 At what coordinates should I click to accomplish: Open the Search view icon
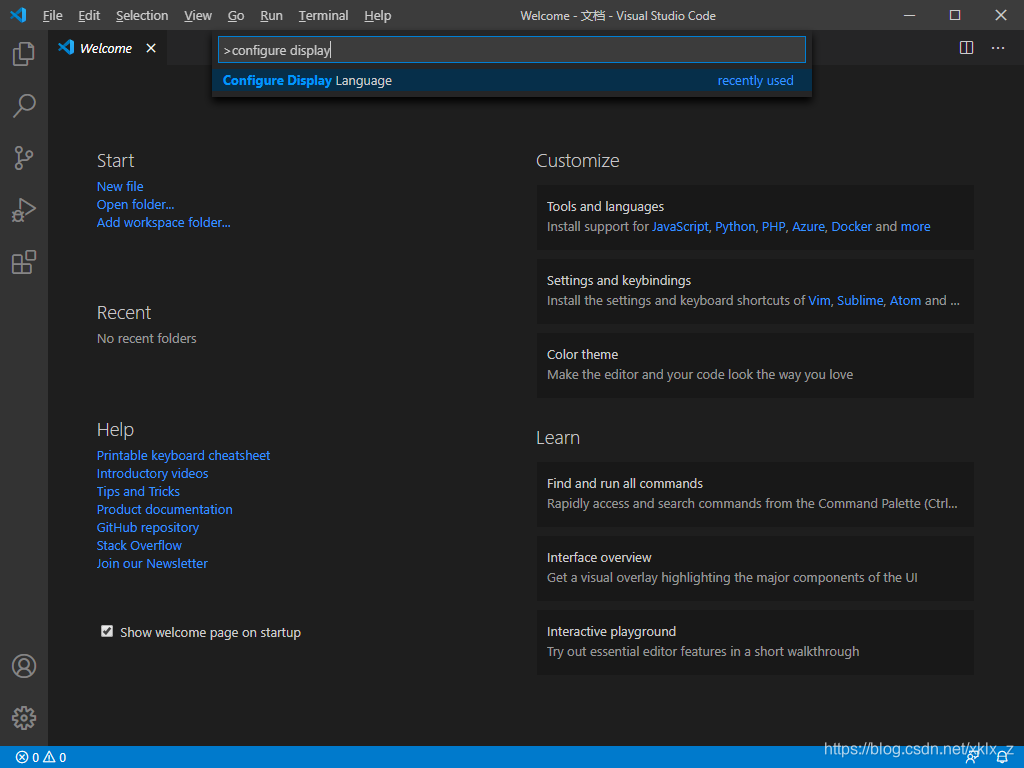24,106
